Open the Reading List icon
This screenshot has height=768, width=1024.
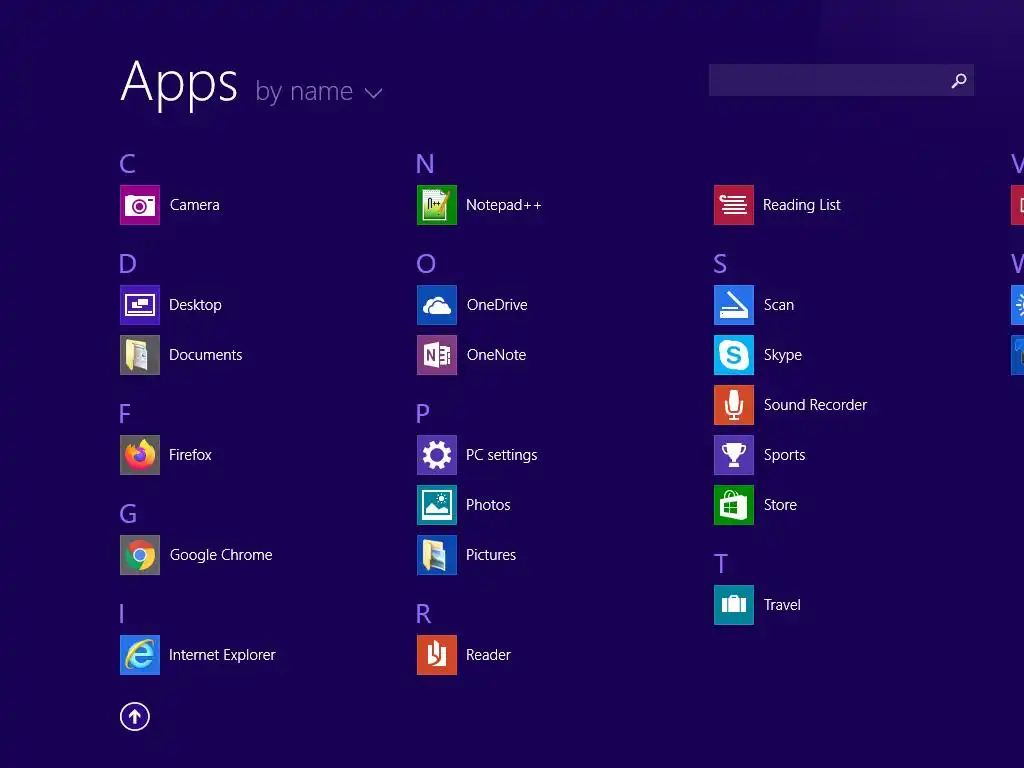pos(734,205)
